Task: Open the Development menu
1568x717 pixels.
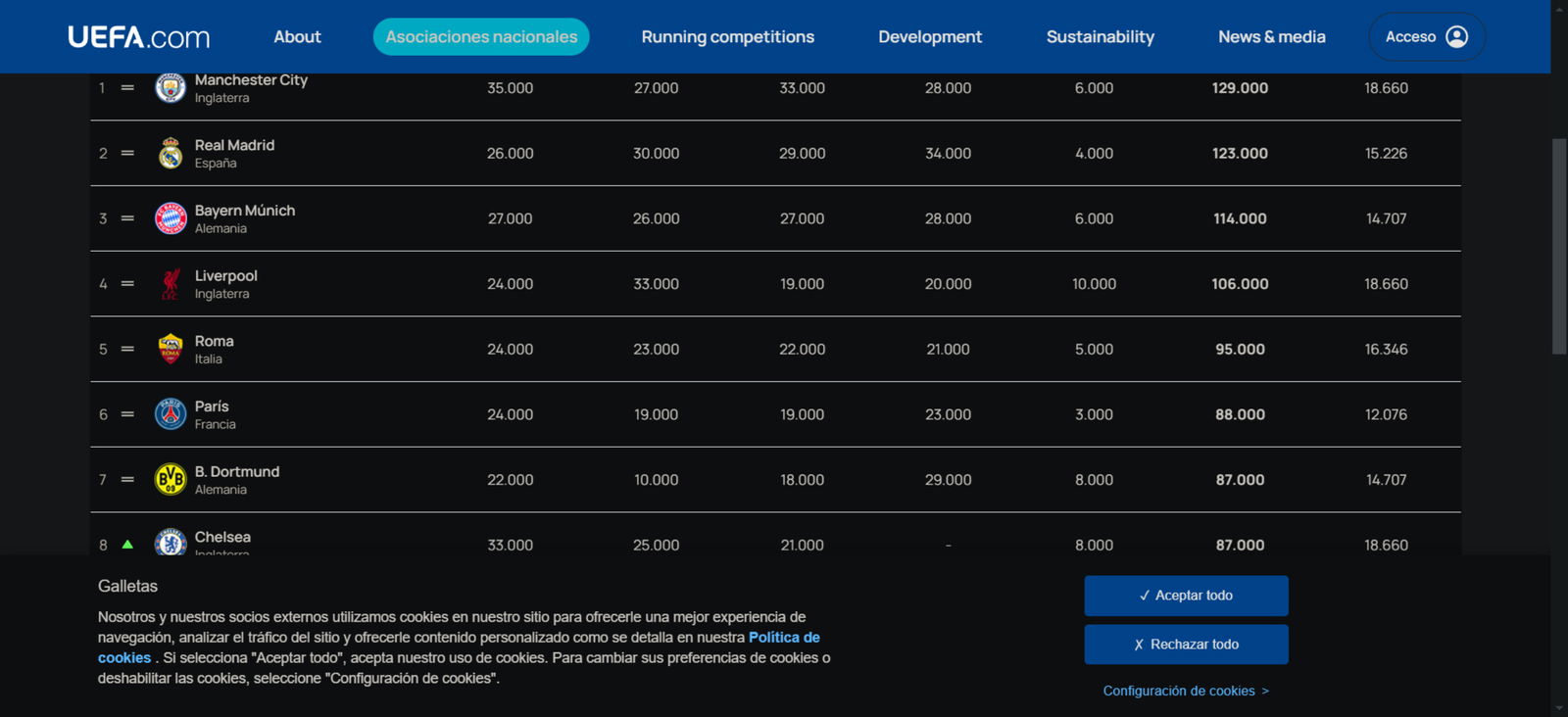Action: click(x=930, y=37)
